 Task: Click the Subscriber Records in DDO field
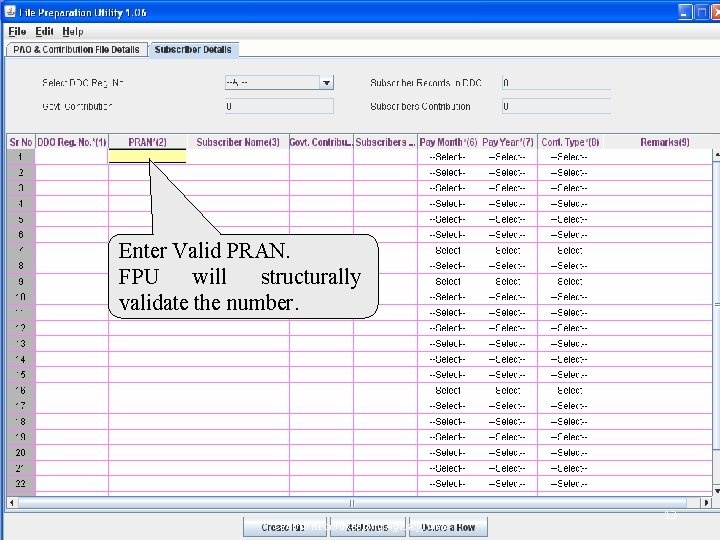point(556,83)
